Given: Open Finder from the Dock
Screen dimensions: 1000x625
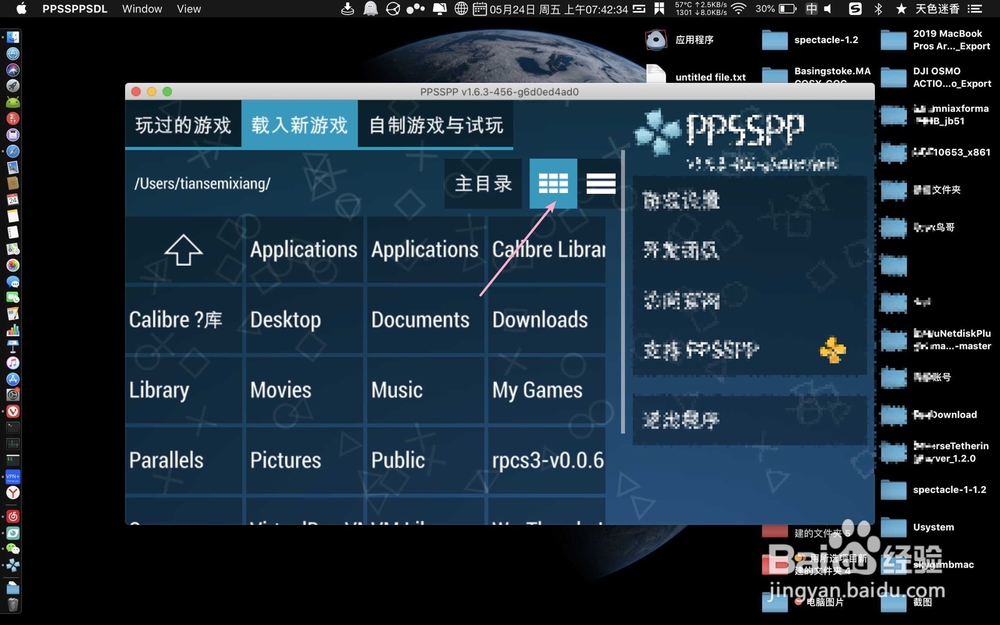Looking at the screenshot, I should click(x=13, y=37).
